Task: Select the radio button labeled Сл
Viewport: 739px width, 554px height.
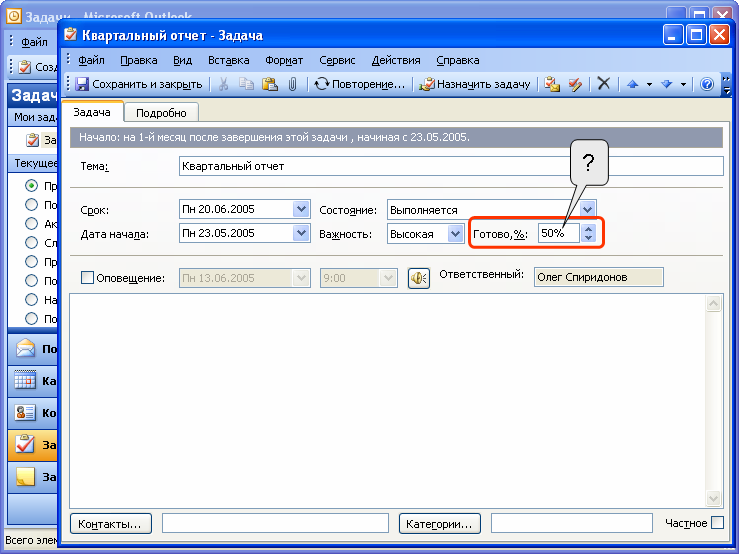Action: [x=31, y=242]
